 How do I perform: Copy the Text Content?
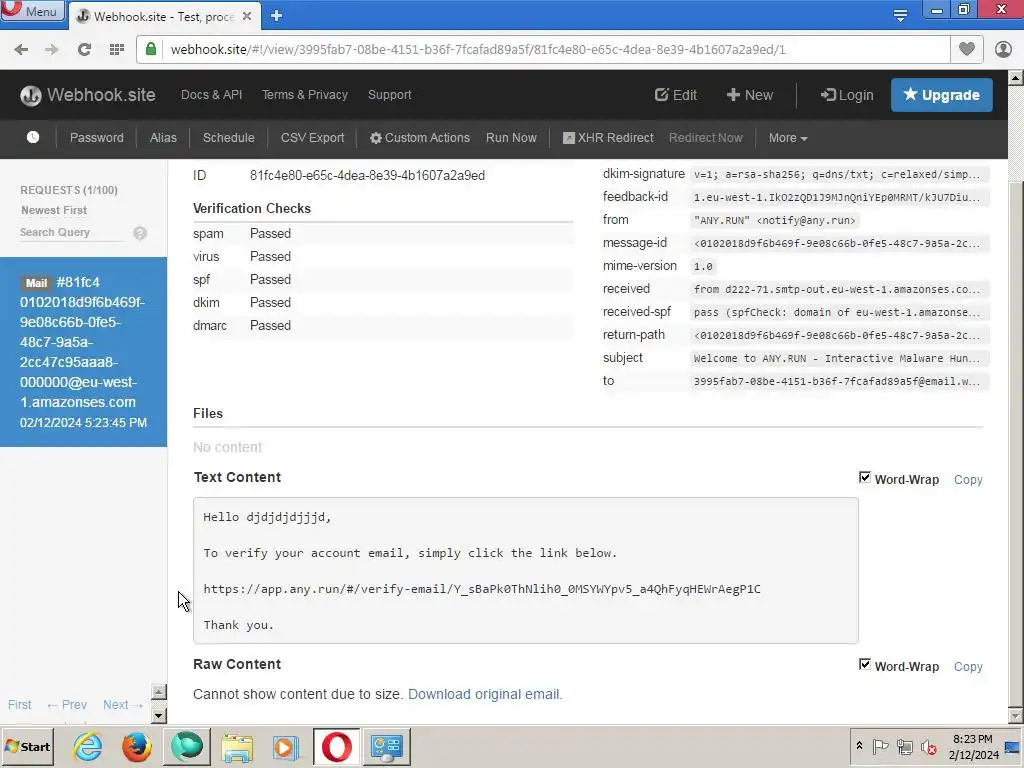pos(968,479)
